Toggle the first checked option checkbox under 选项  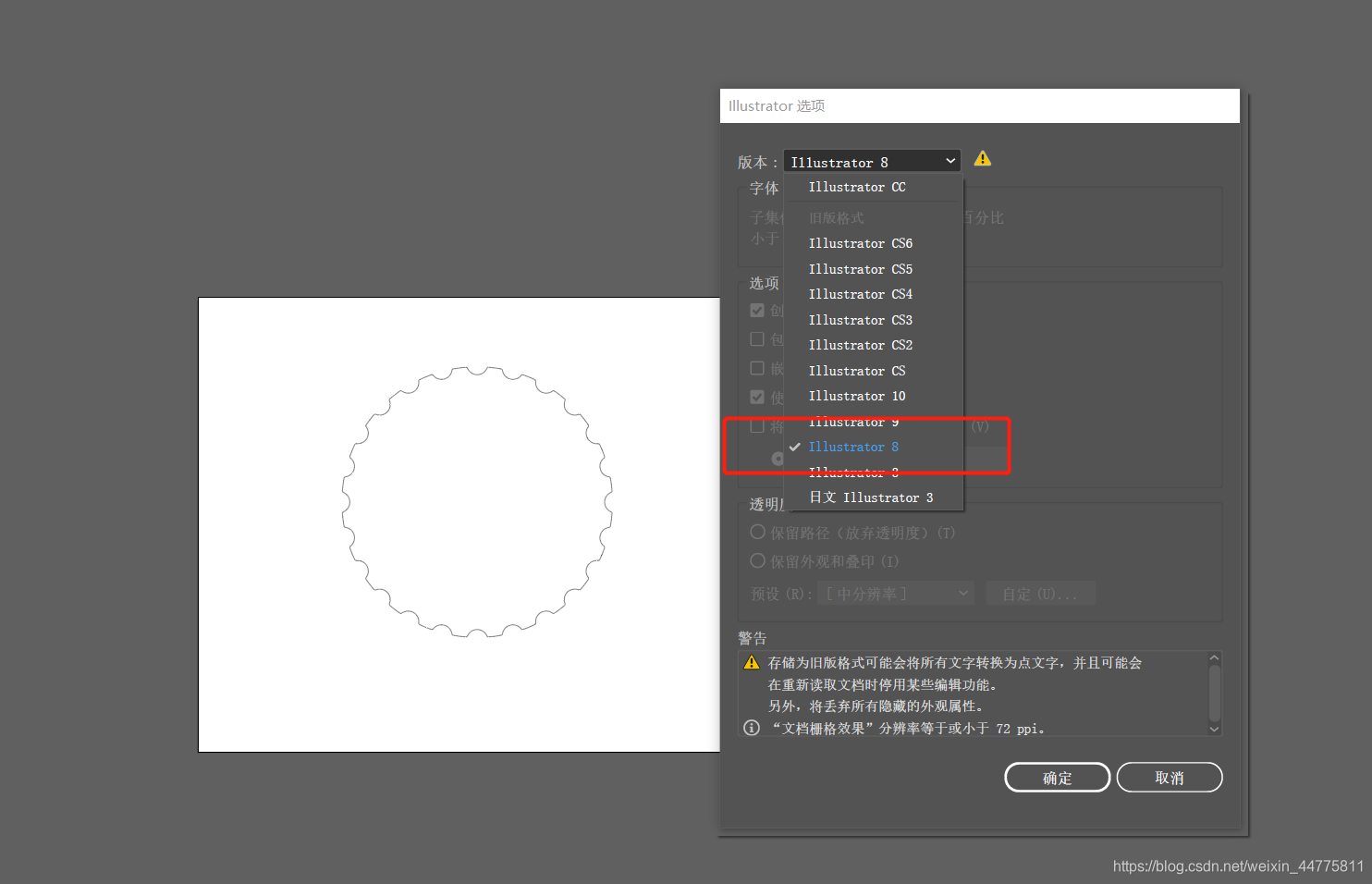757,311
